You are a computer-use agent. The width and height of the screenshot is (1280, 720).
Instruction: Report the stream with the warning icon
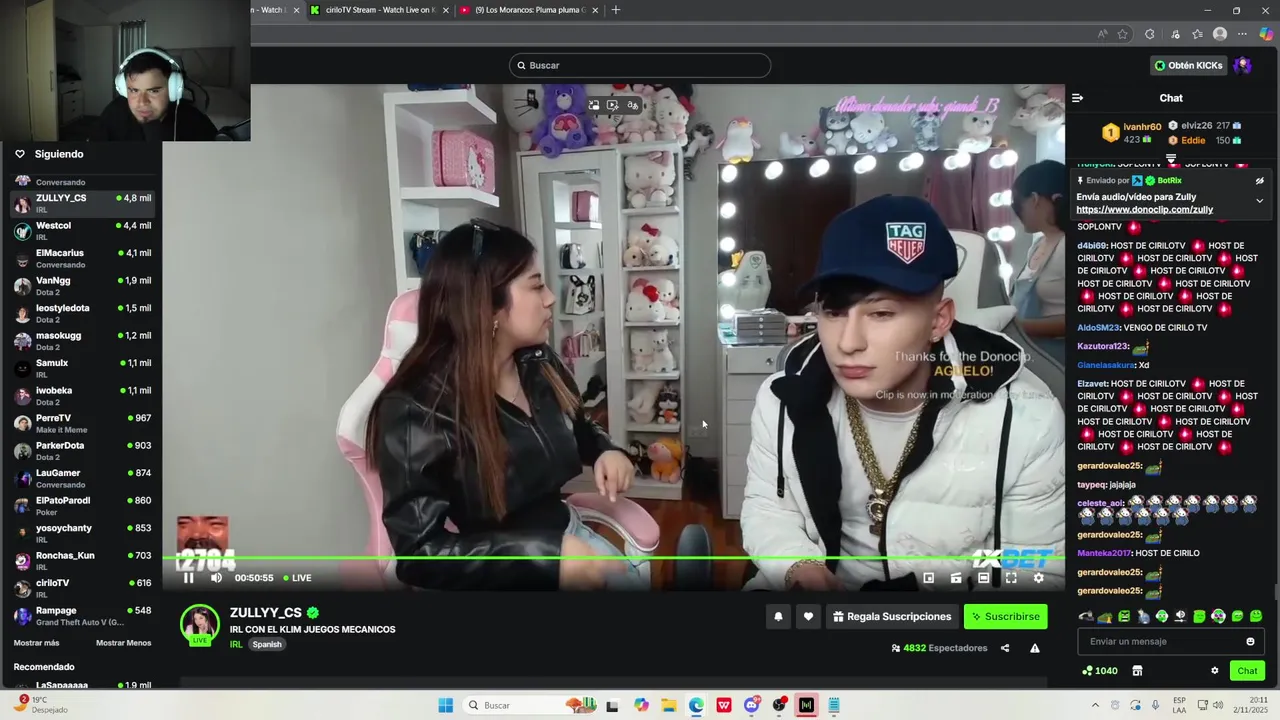click(1035, 648)
